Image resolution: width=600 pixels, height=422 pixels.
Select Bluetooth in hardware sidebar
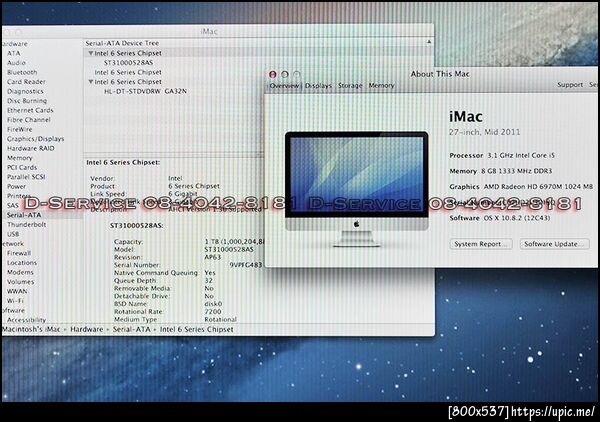[22, 72]
